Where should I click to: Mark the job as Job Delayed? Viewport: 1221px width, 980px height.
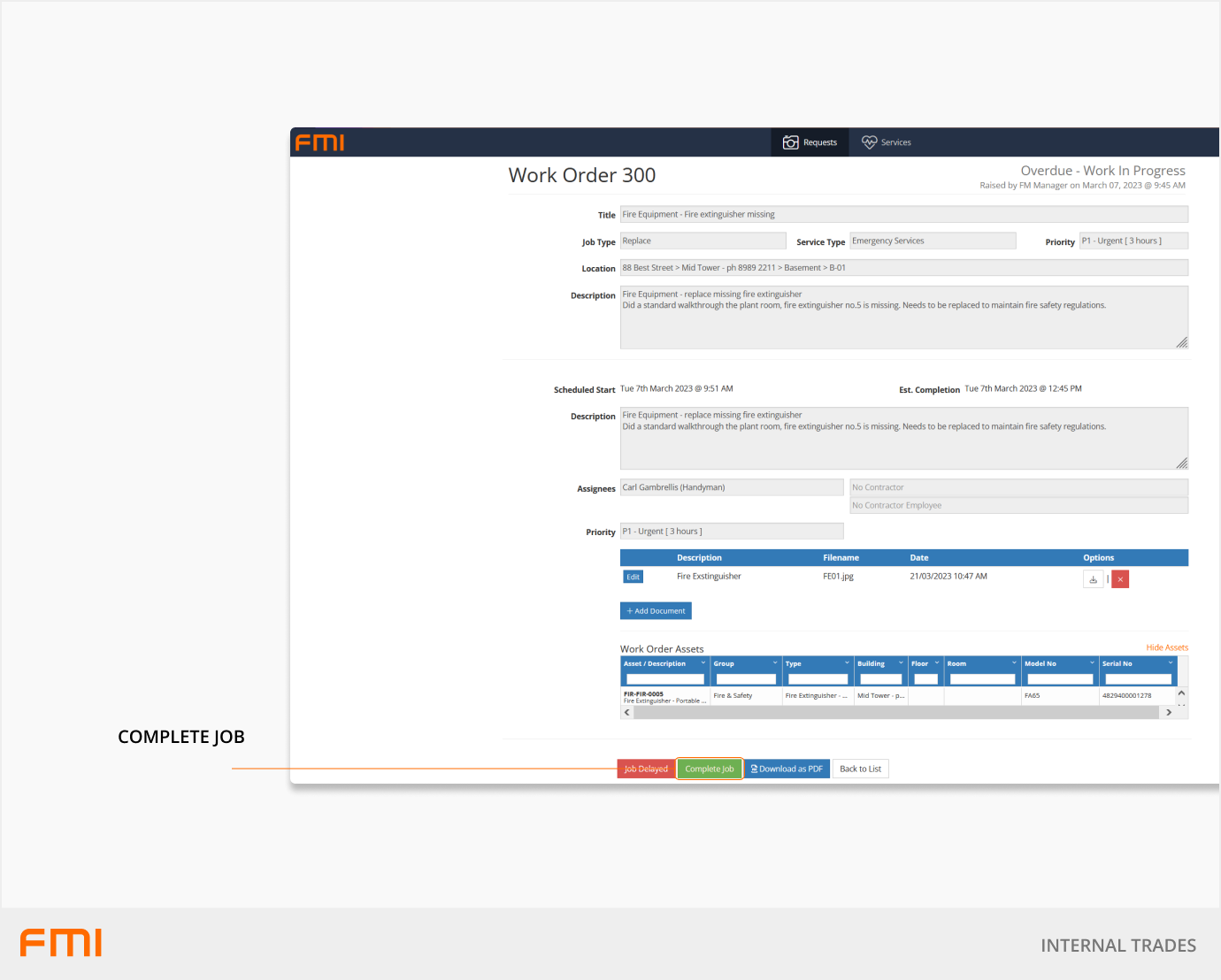(x=646, y=769)
